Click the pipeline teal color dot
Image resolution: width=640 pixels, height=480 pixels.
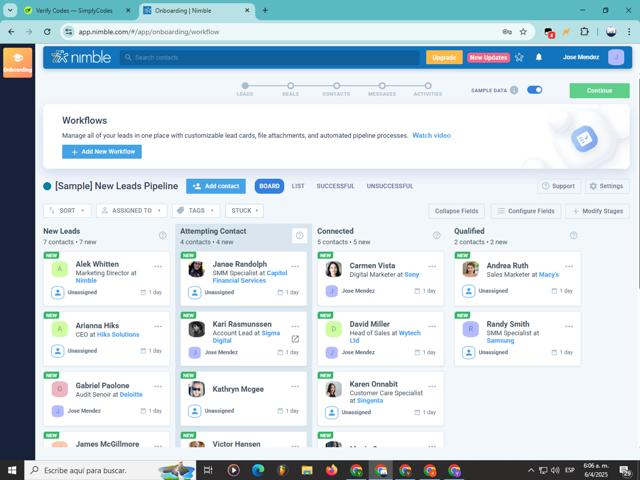[47, 186]
